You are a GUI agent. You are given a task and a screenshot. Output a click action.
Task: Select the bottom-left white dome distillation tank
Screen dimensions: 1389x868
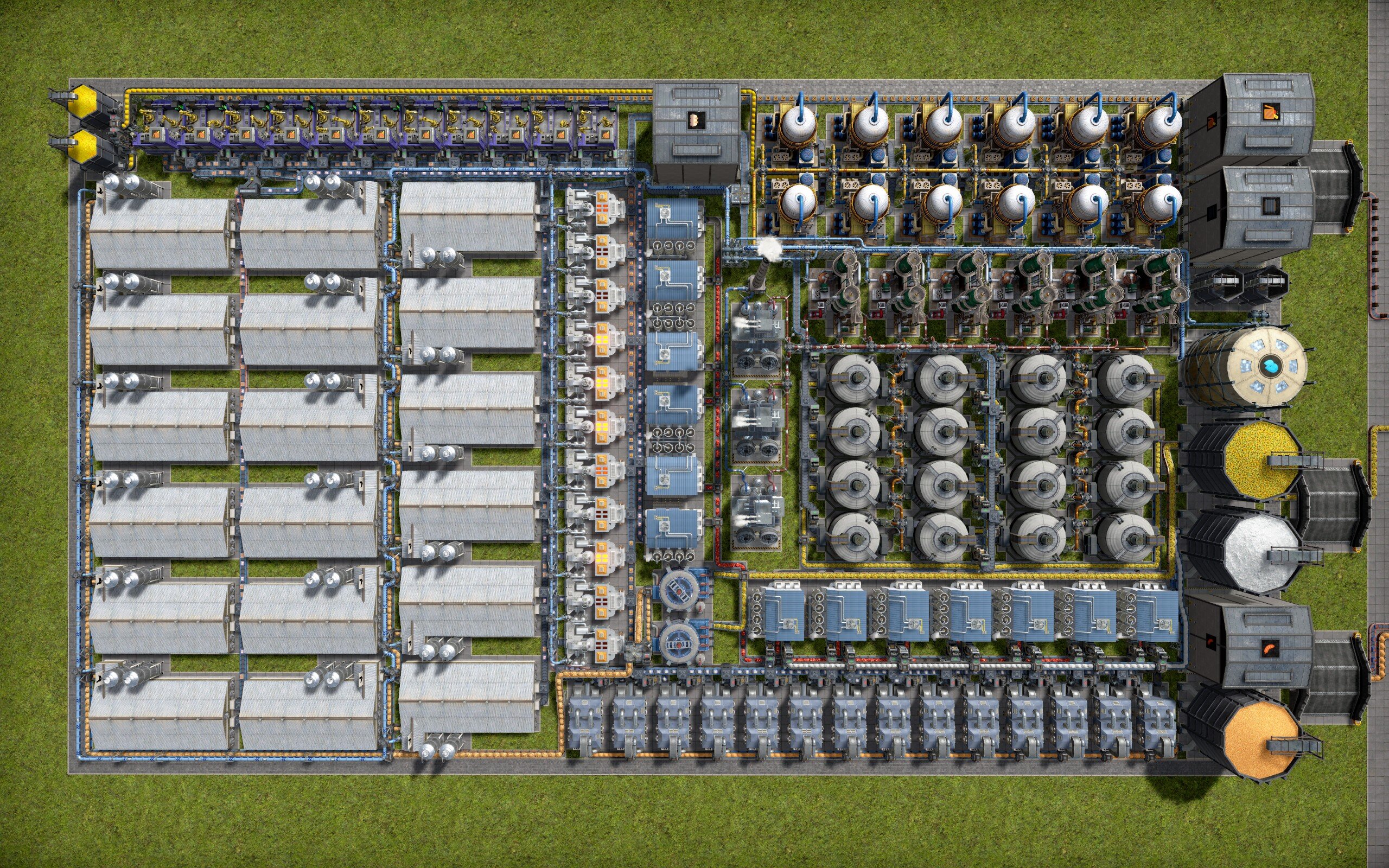click(798, 207)
